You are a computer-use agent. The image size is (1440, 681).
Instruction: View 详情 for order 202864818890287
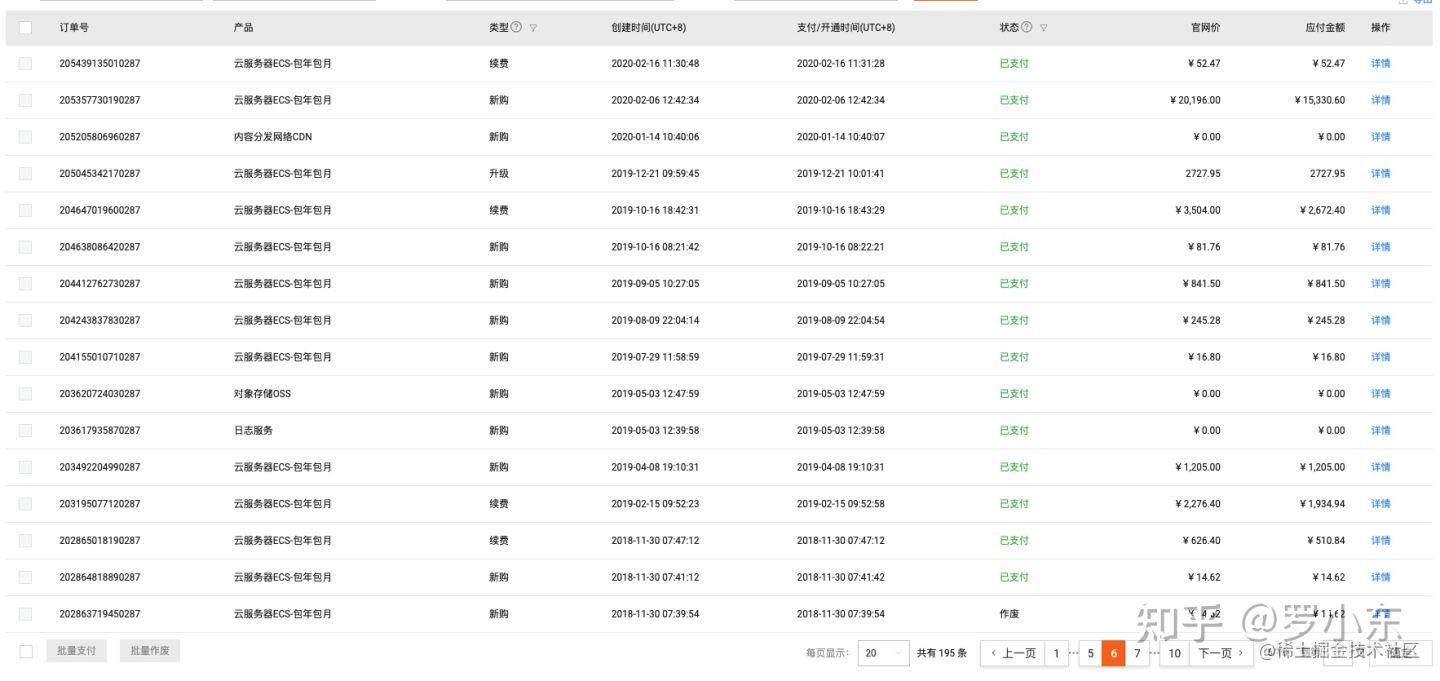pos(1380,577)
